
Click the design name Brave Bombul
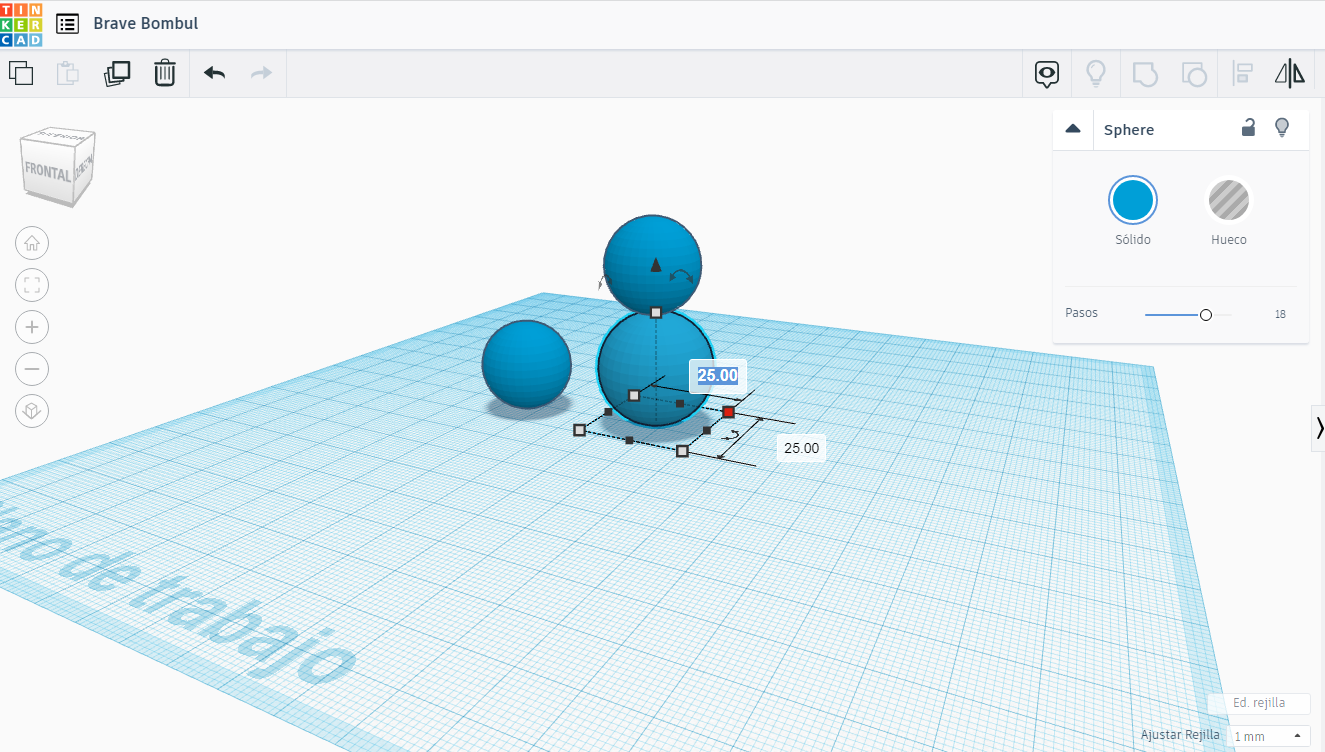coord(146,23)
